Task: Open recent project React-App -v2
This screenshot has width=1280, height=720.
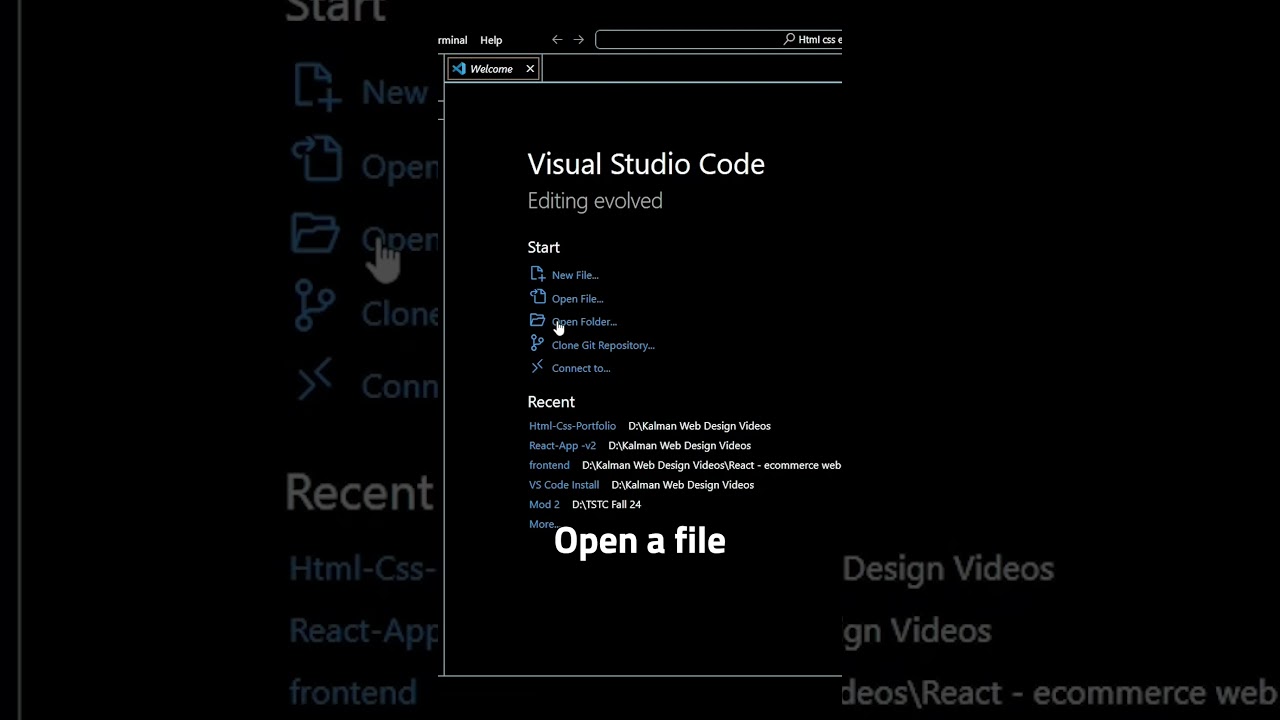Action: tap(562, 446)
